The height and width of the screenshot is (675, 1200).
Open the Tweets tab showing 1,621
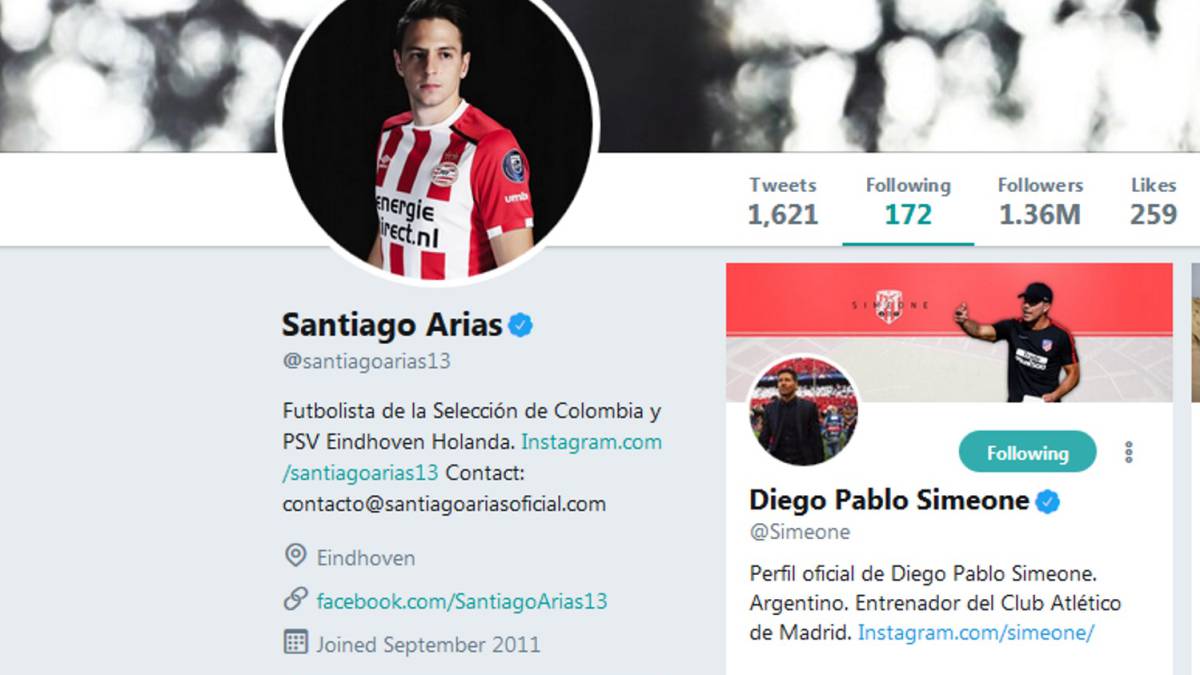pos(783,201)
